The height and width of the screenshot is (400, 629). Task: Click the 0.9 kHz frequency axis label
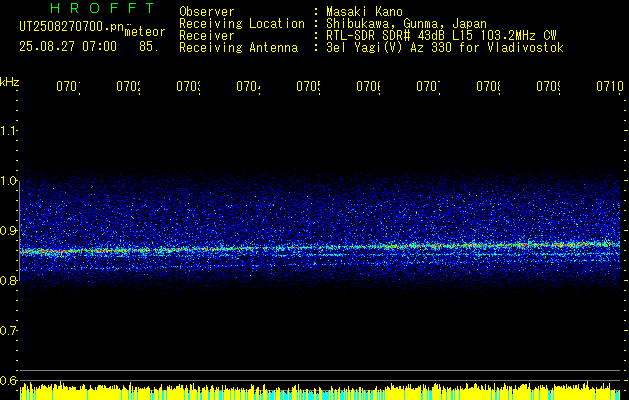pos(8,231)
